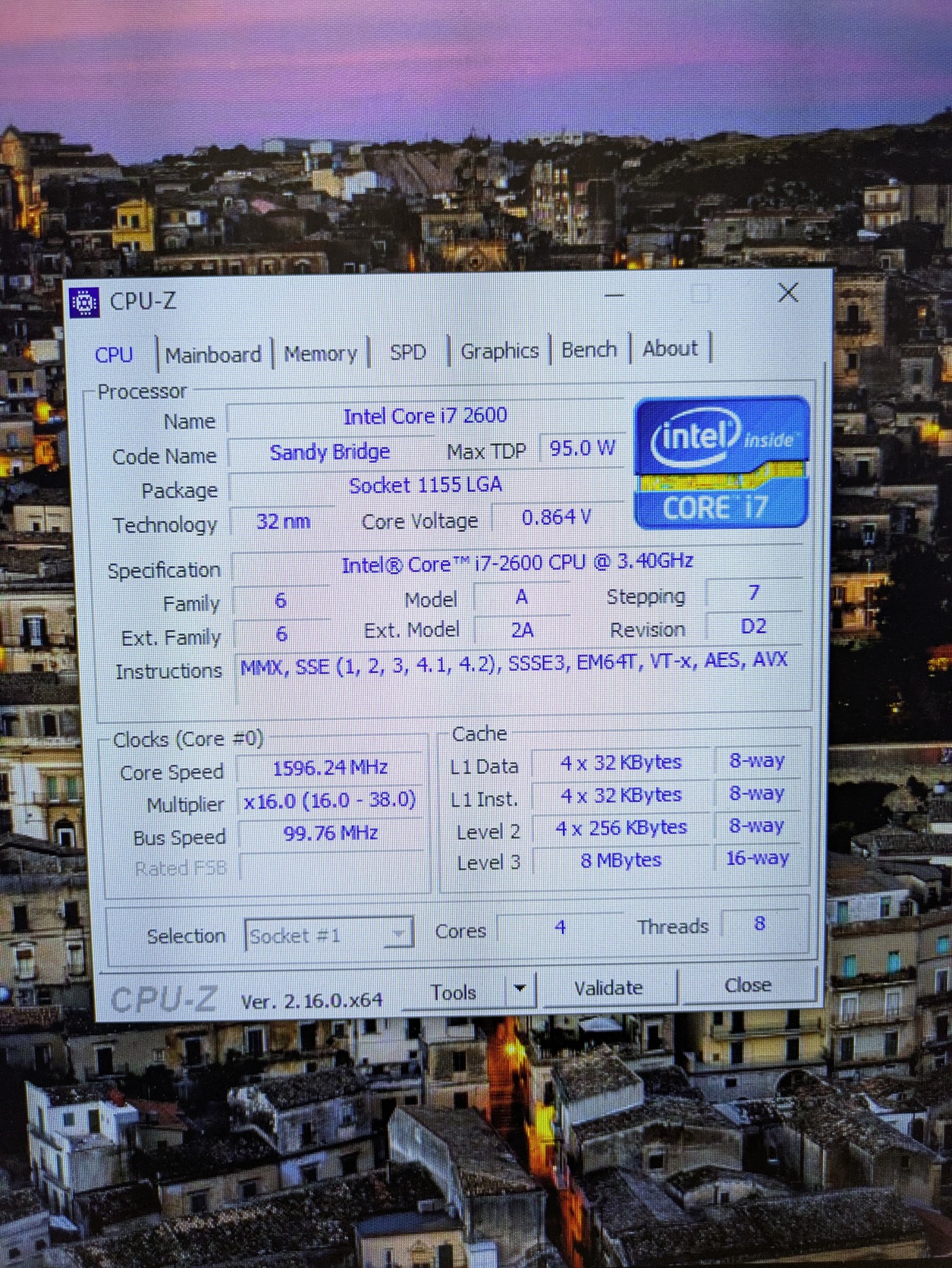Click the empty Rated FSB field

coord(332,866)
